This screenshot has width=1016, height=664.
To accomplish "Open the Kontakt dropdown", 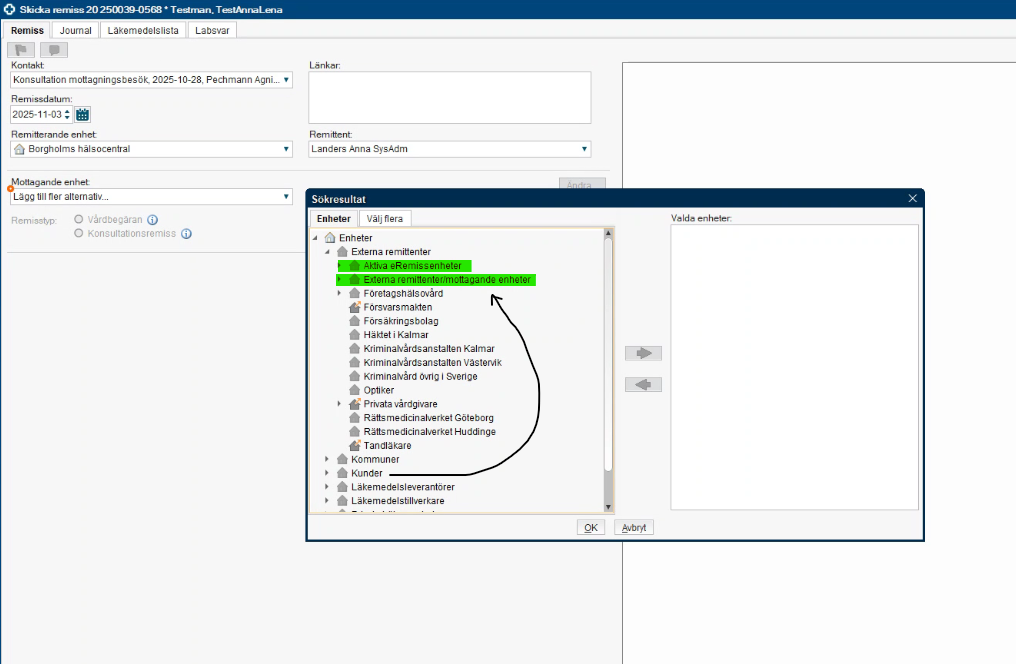I will coord(286,80).
